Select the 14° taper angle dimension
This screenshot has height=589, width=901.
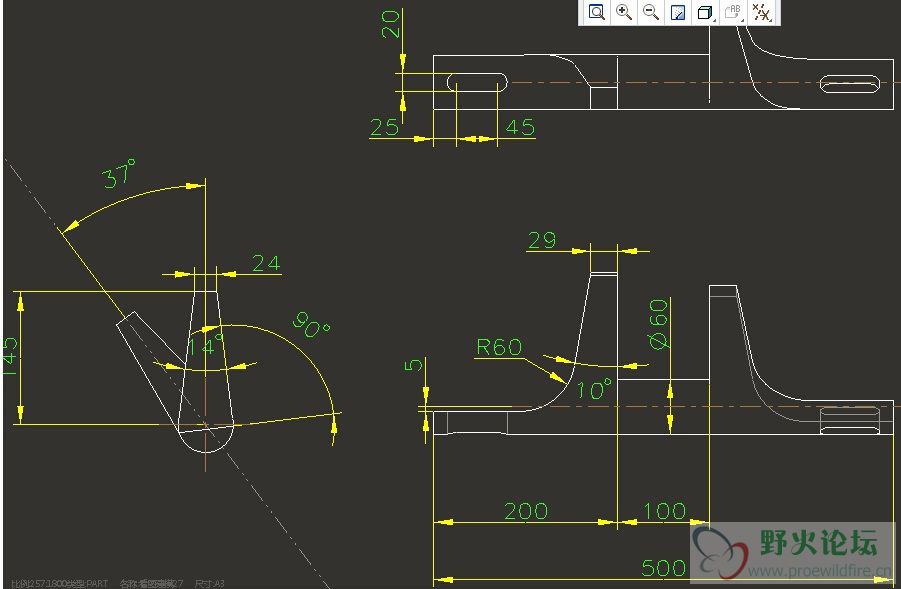pyautogui.click(x=205, y=346)
